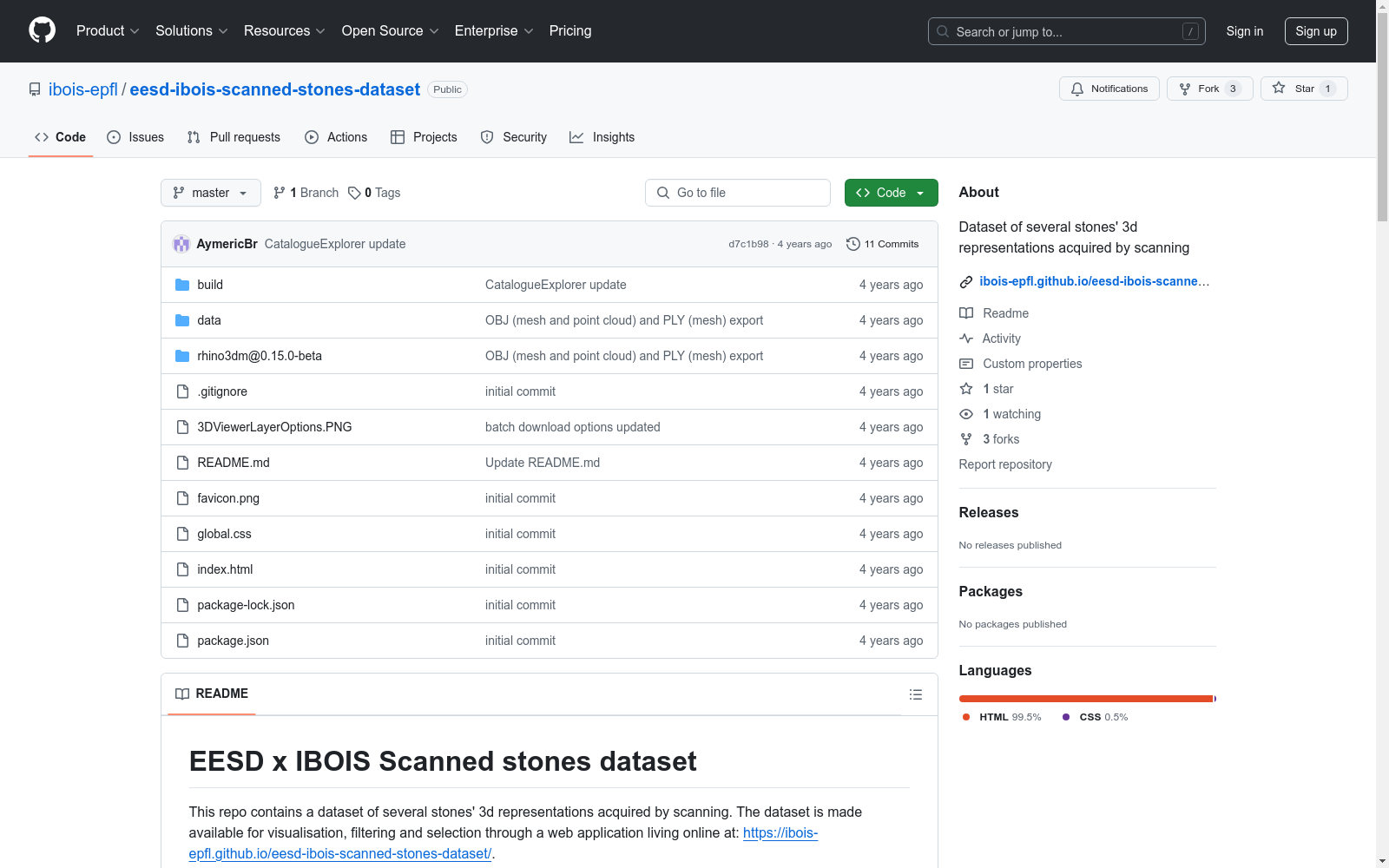Screen dimensions: 1389x868
Task: Open the green Code dropdown button
Action: tap(891, 193)
